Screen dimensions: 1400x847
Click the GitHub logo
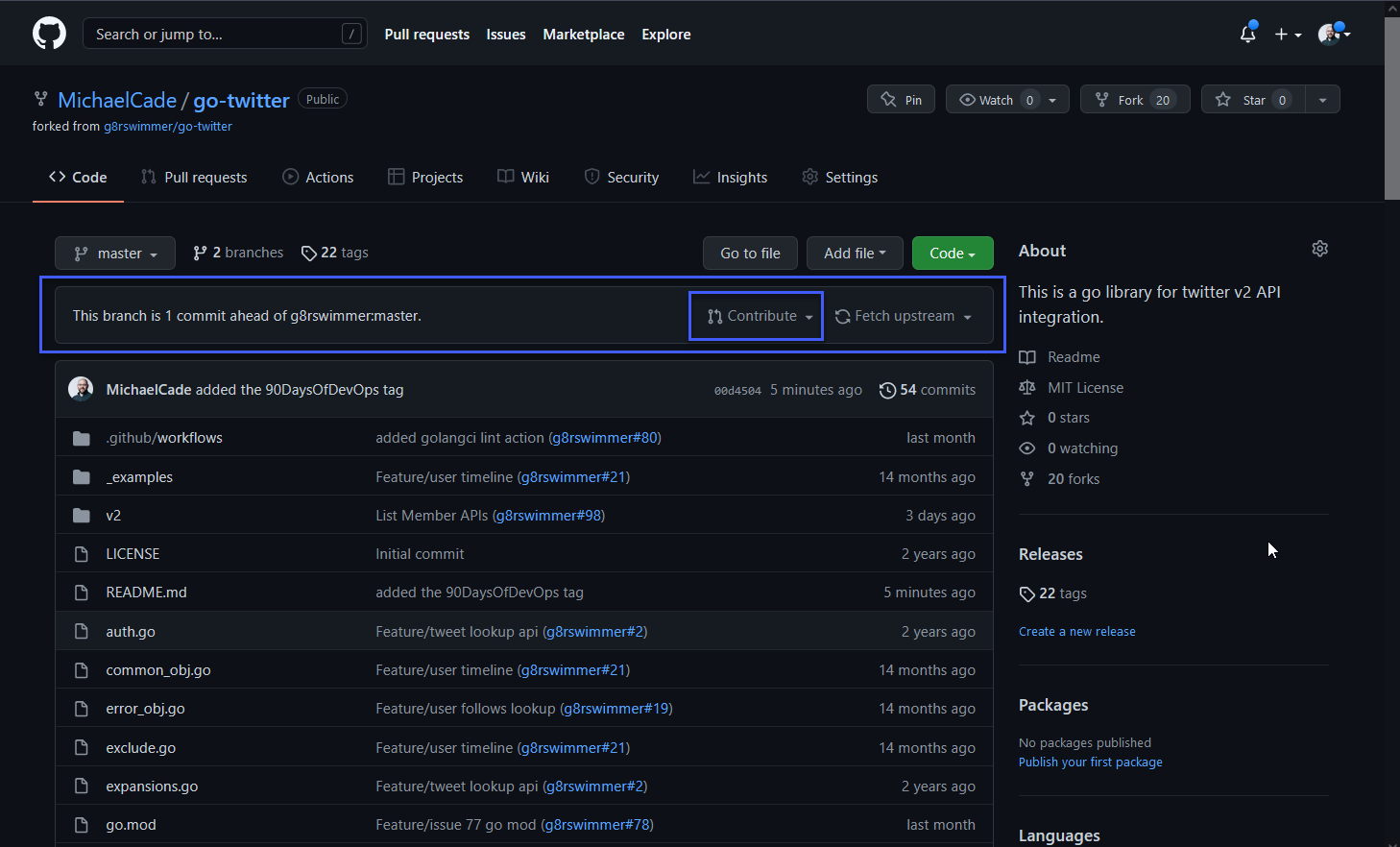(x=48, y=33)
